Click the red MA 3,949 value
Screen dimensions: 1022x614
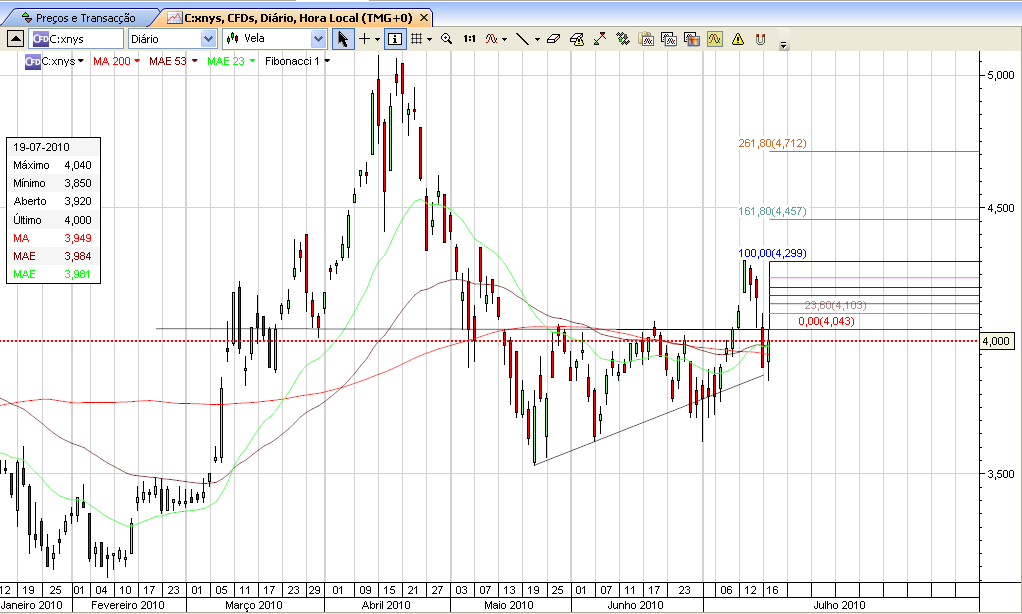(x=78, y=239)
